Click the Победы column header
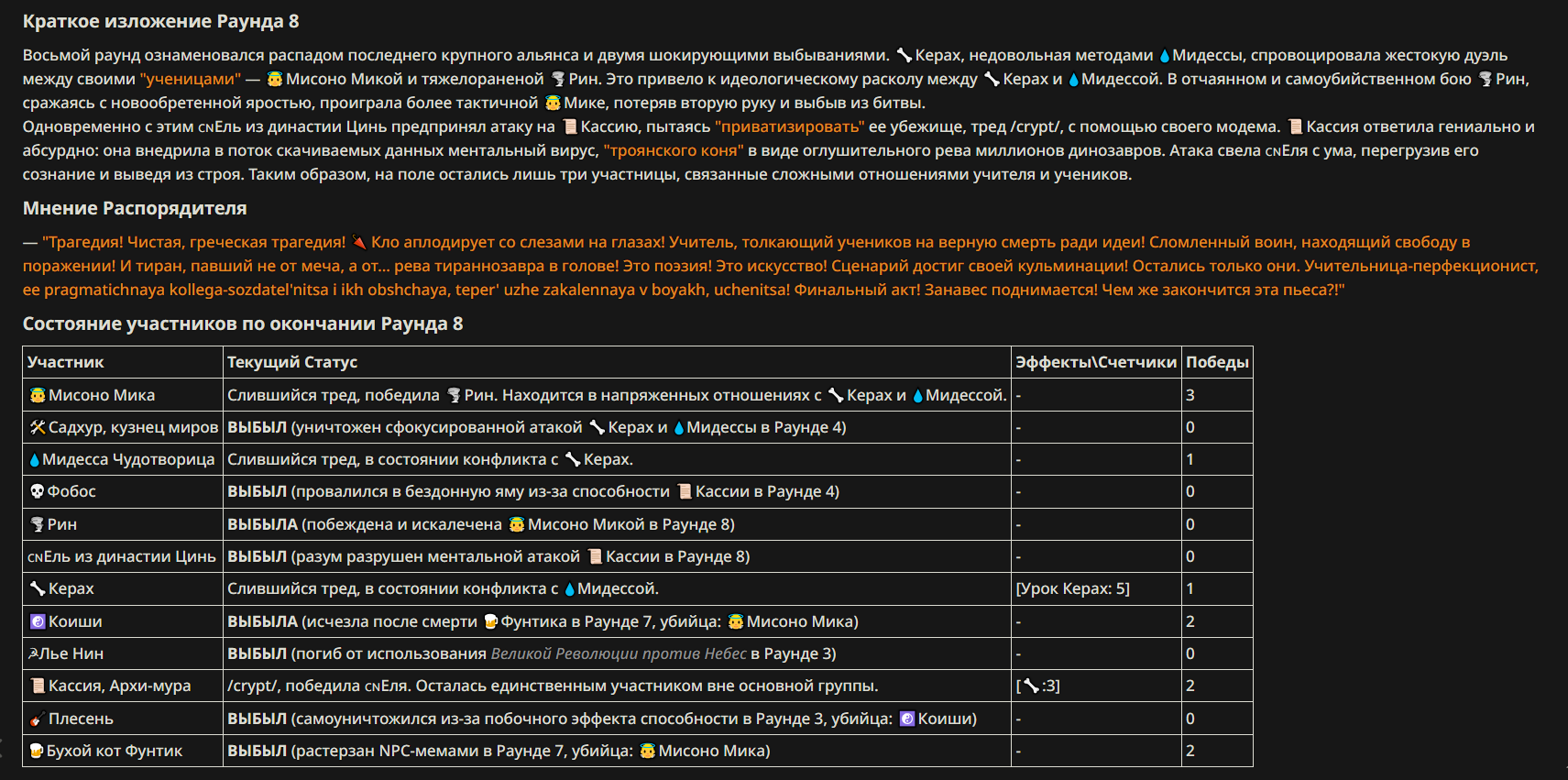 [1217, 362]
